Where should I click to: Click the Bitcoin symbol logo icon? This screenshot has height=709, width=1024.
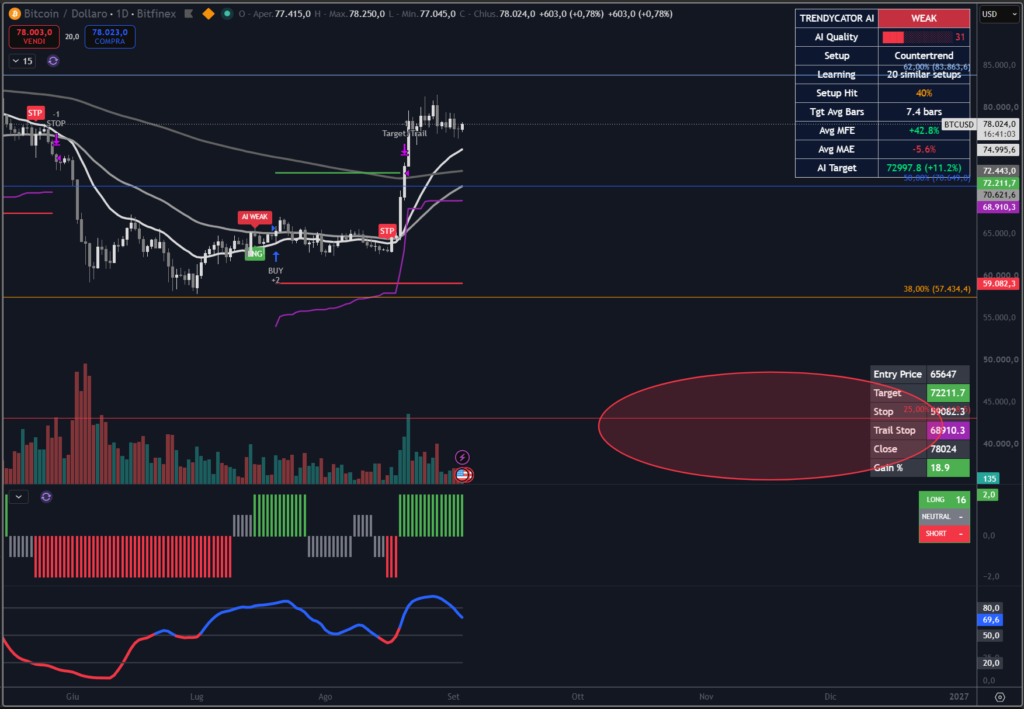(x=14, y=14)
